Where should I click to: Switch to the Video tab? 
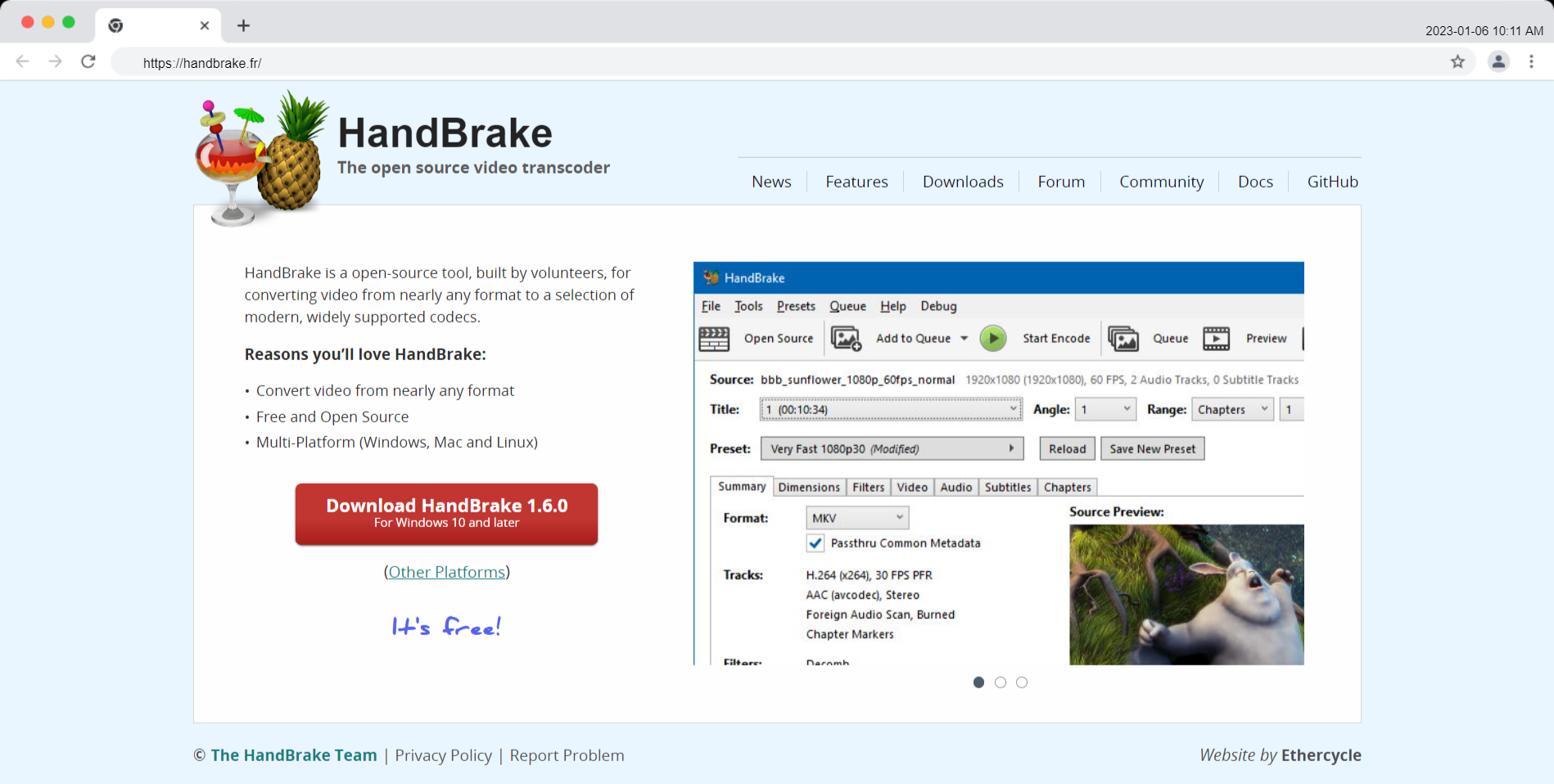point(912,487)
